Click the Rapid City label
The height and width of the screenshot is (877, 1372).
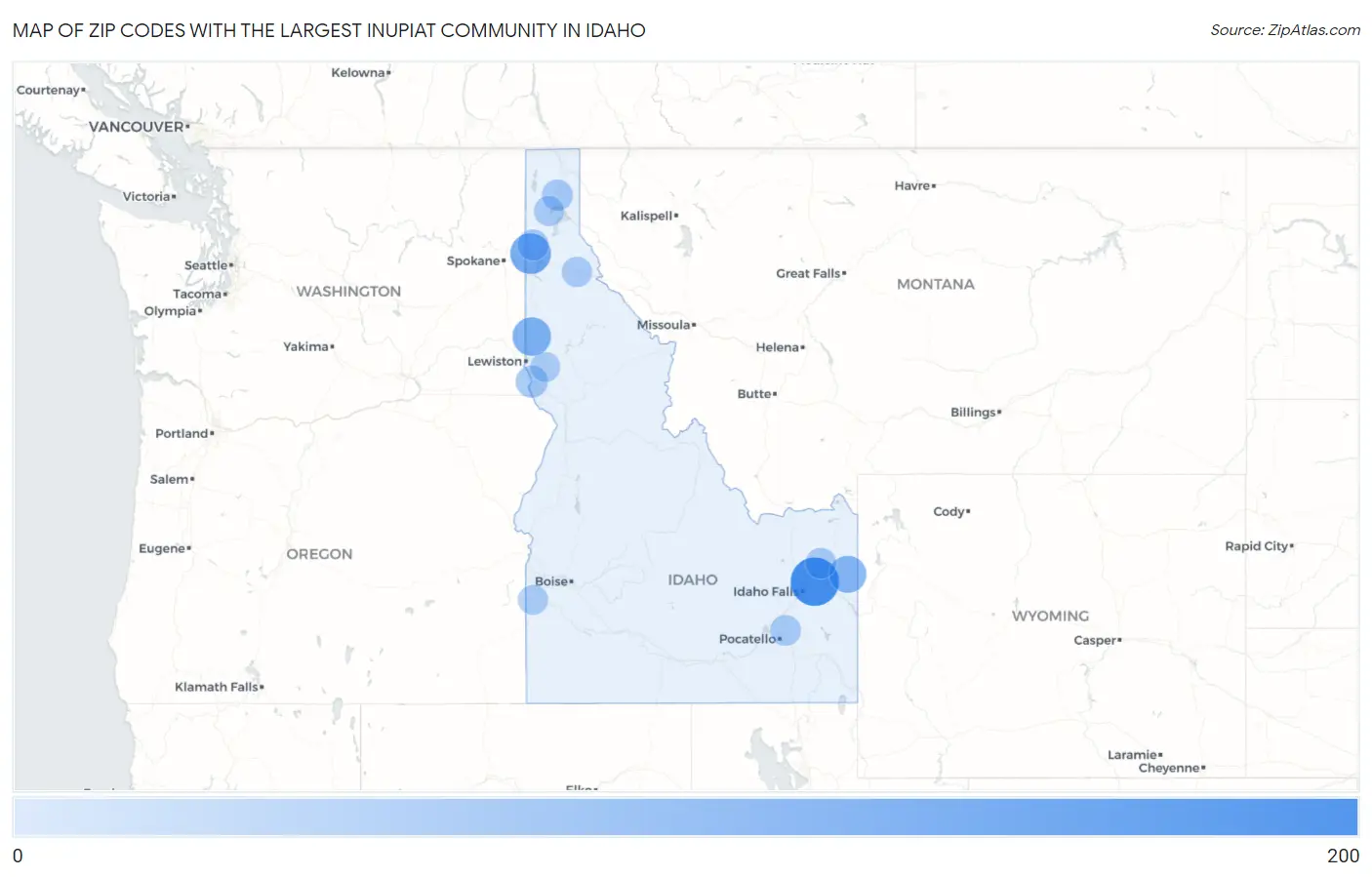tap(1257, 546)
